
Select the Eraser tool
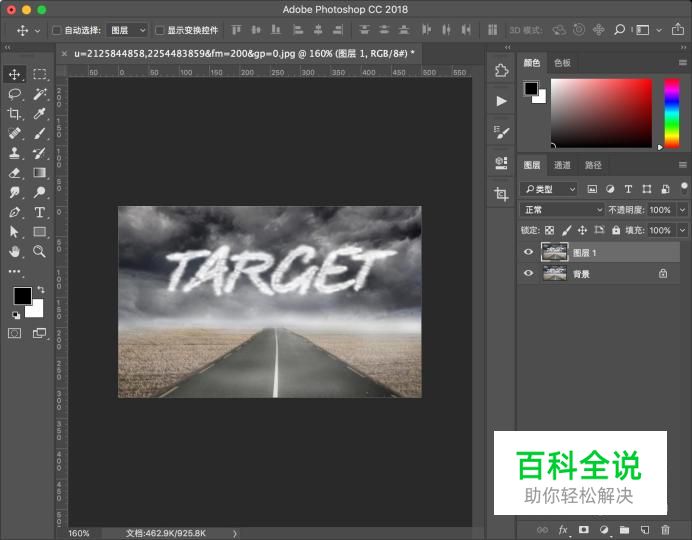(x=15, y=173)
